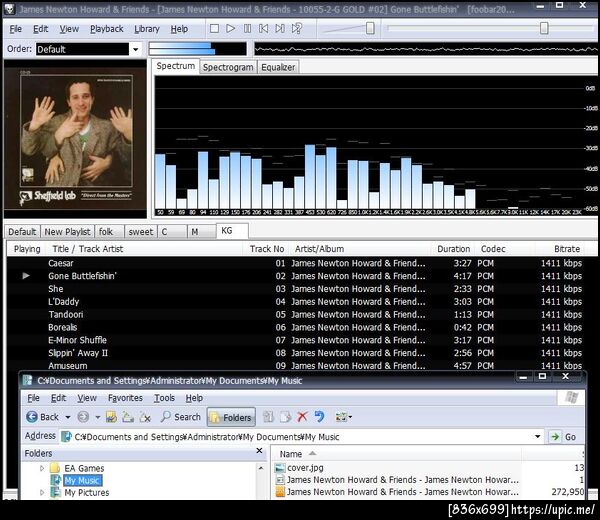Click the Play button in foobar toolbar
Screen dimensions: 600x520
(230, 29)
